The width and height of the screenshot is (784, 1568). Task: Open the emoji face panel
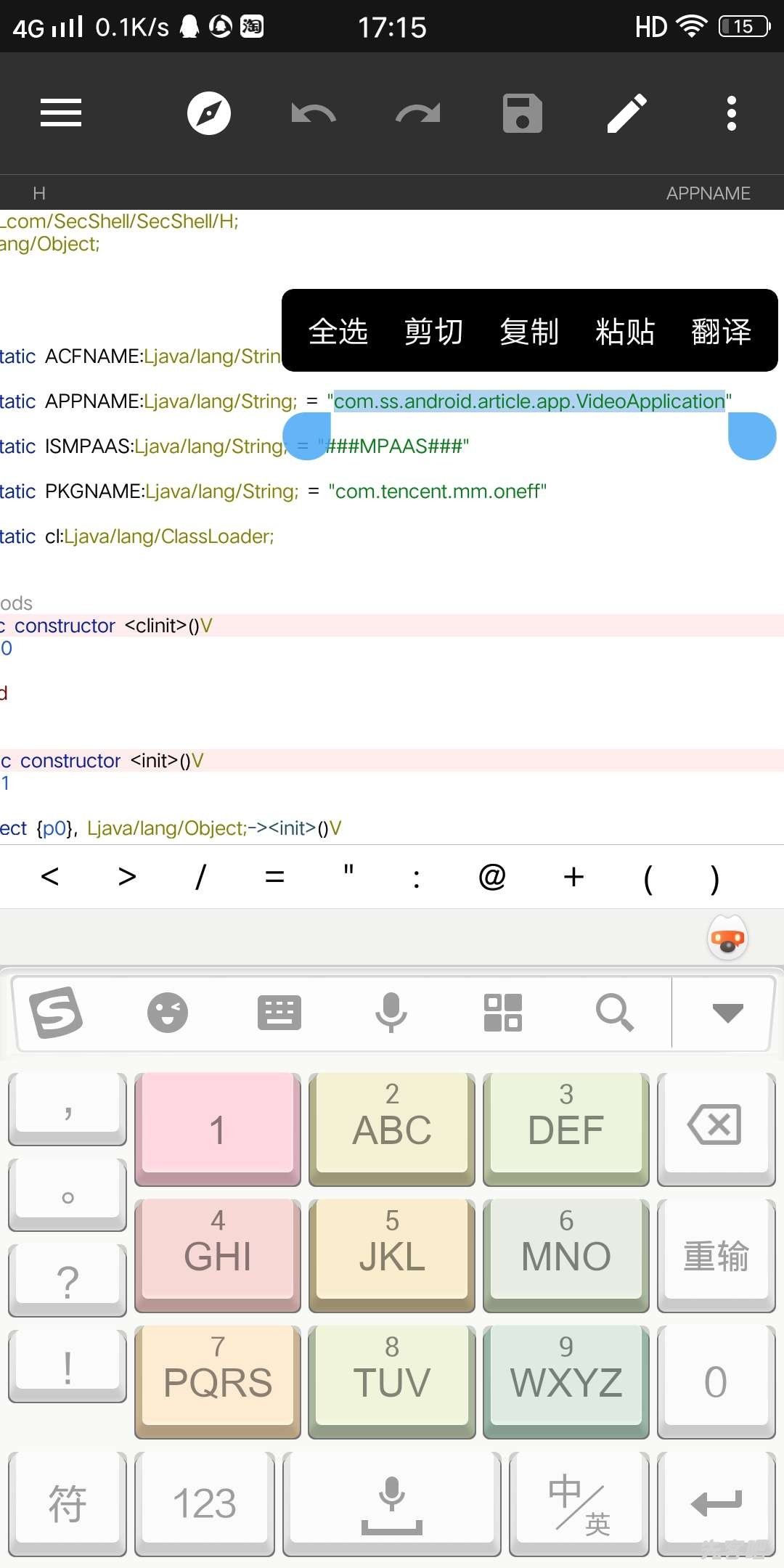pos(168,1013)
